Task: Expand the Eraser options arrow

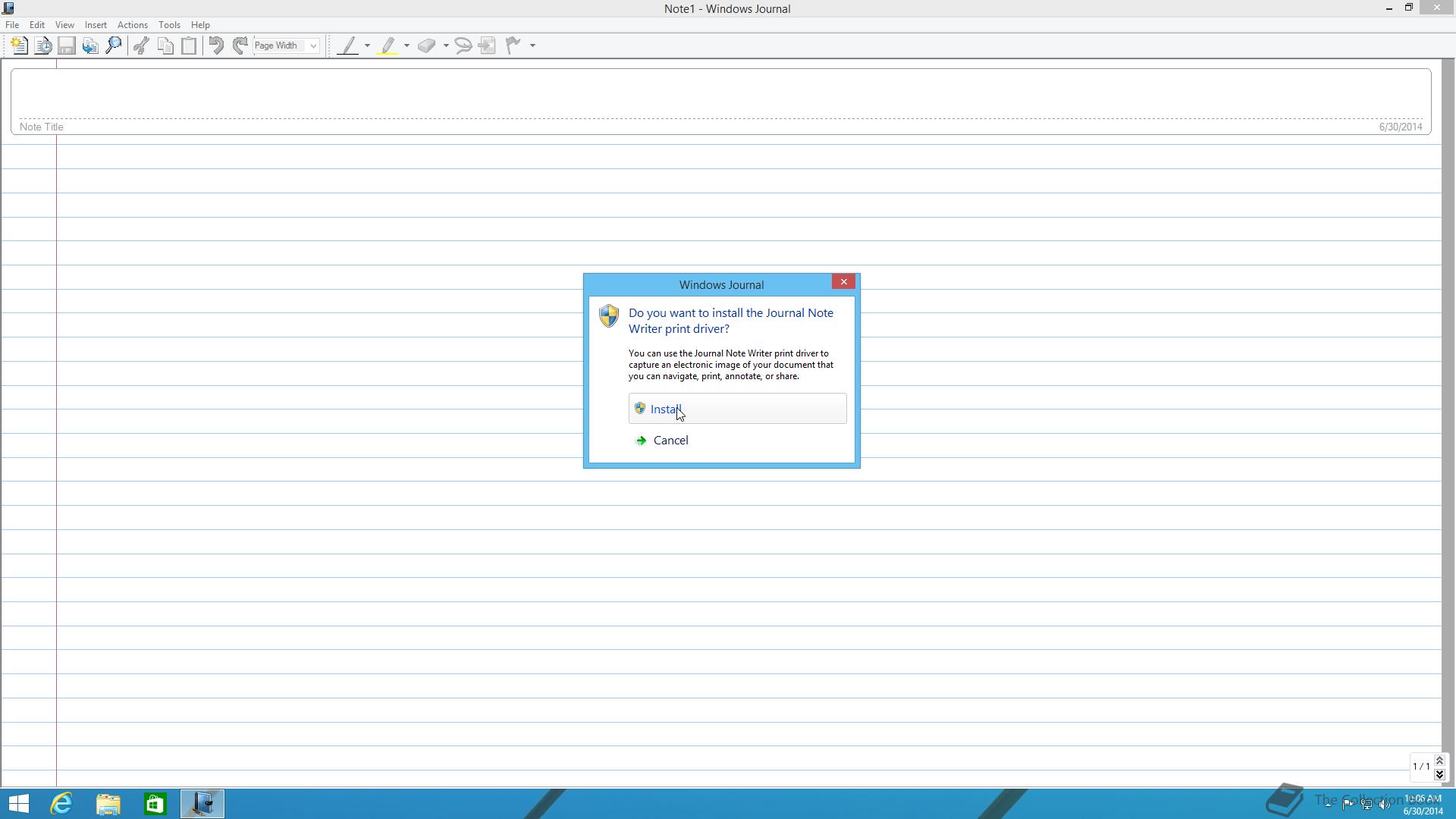Action: (446, 45)
